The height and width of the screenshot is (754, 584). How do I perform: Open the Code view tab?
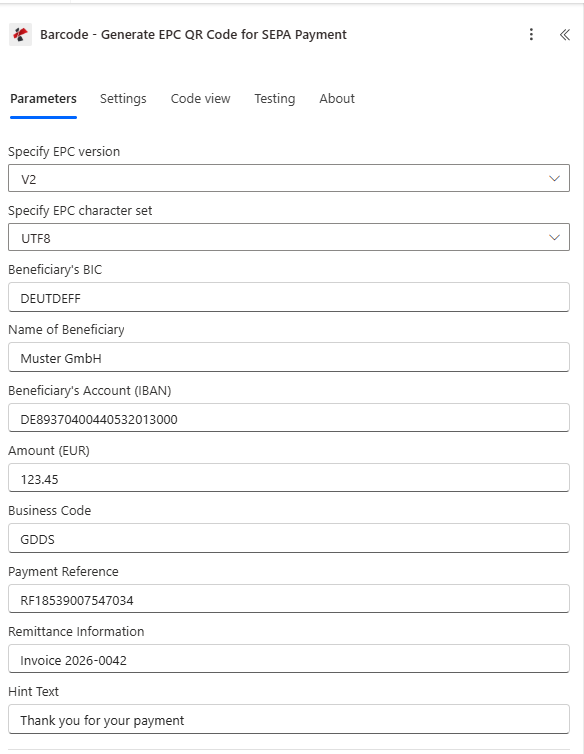[x=201, y=99]
